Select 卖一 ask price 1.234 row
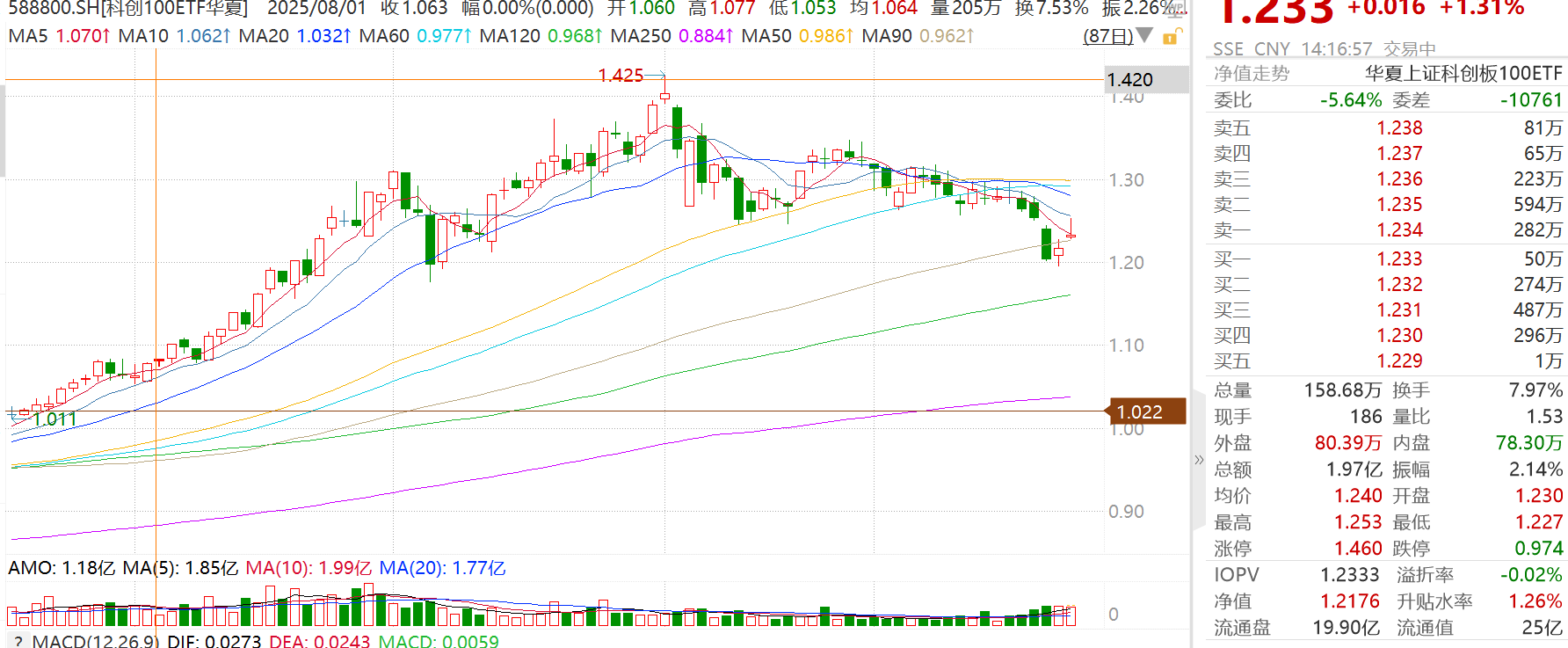 [1387, 230]
